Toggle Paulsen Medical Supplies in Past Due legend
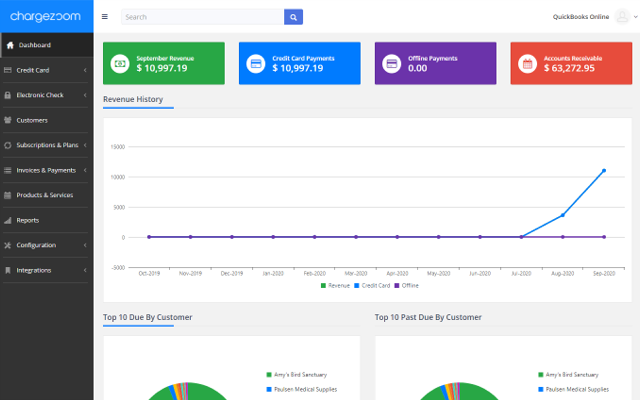 574,389
